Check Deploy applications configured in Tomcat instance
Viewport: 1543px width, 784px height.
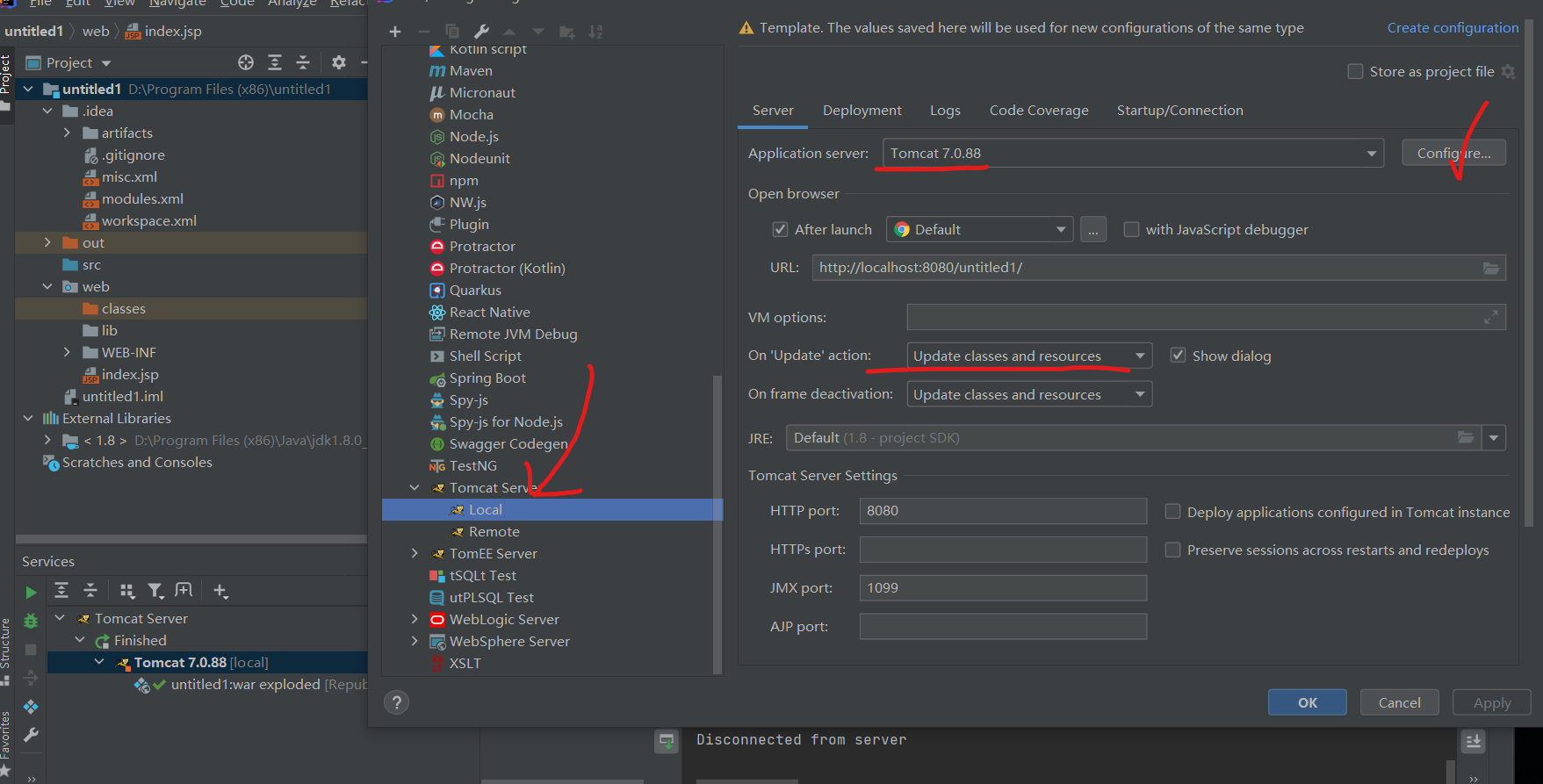1172,512
